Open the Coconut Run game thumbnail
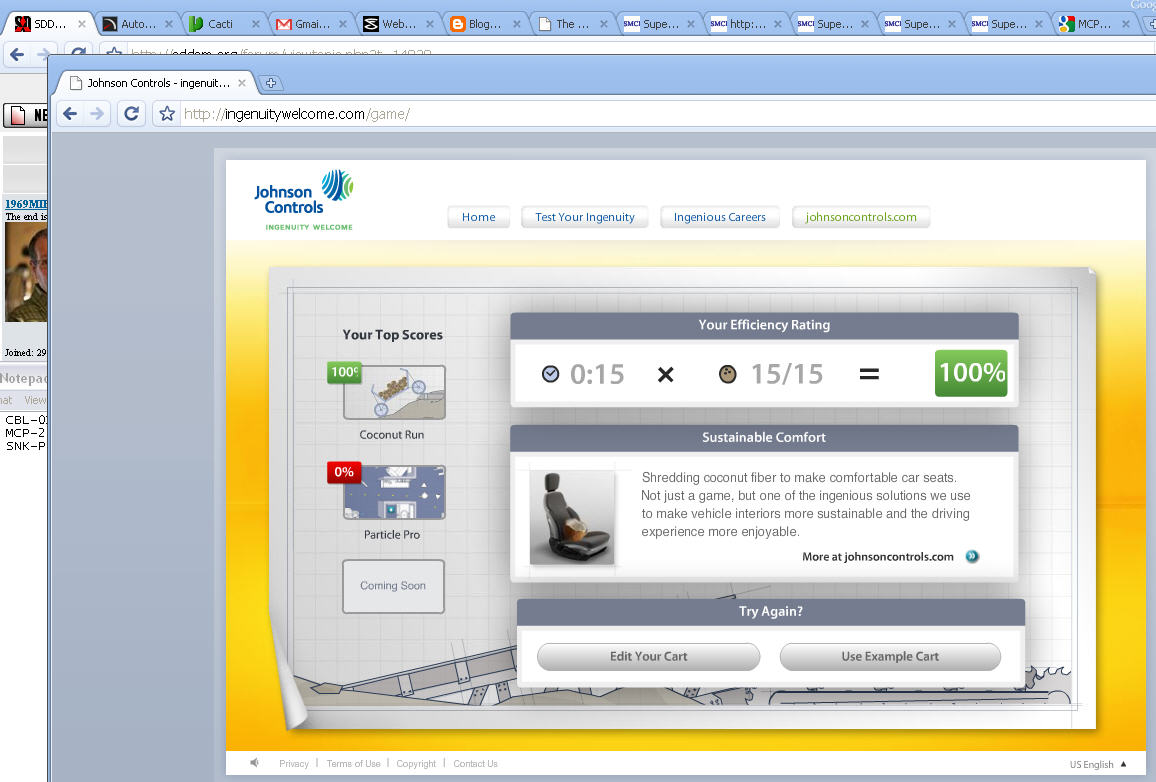Screen dimensions: 1156x782 (394, 392)
